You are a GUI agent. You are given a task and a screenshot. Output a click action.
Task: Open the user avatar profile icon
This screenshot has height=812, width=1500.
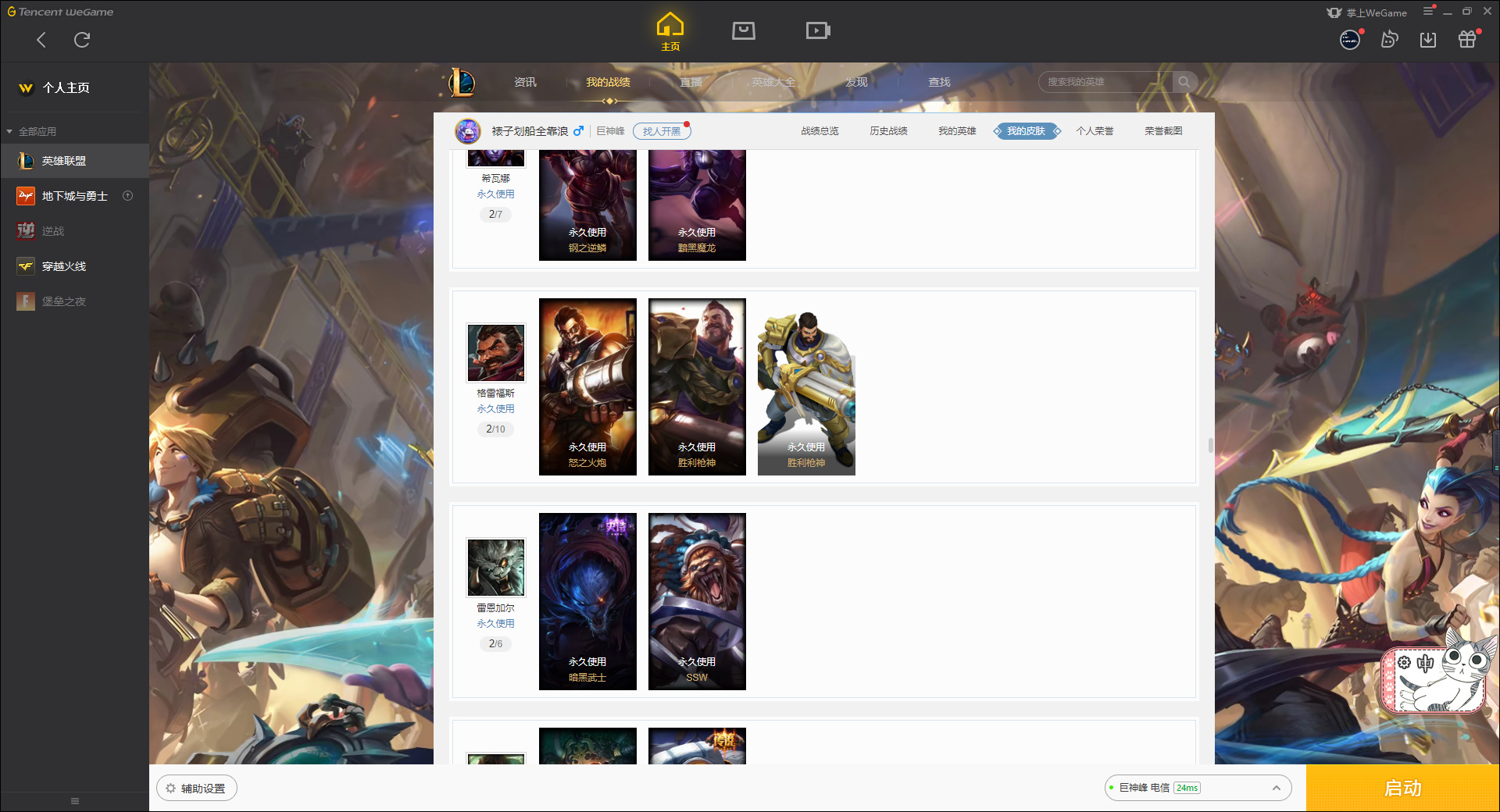(x=1350, y=39)
